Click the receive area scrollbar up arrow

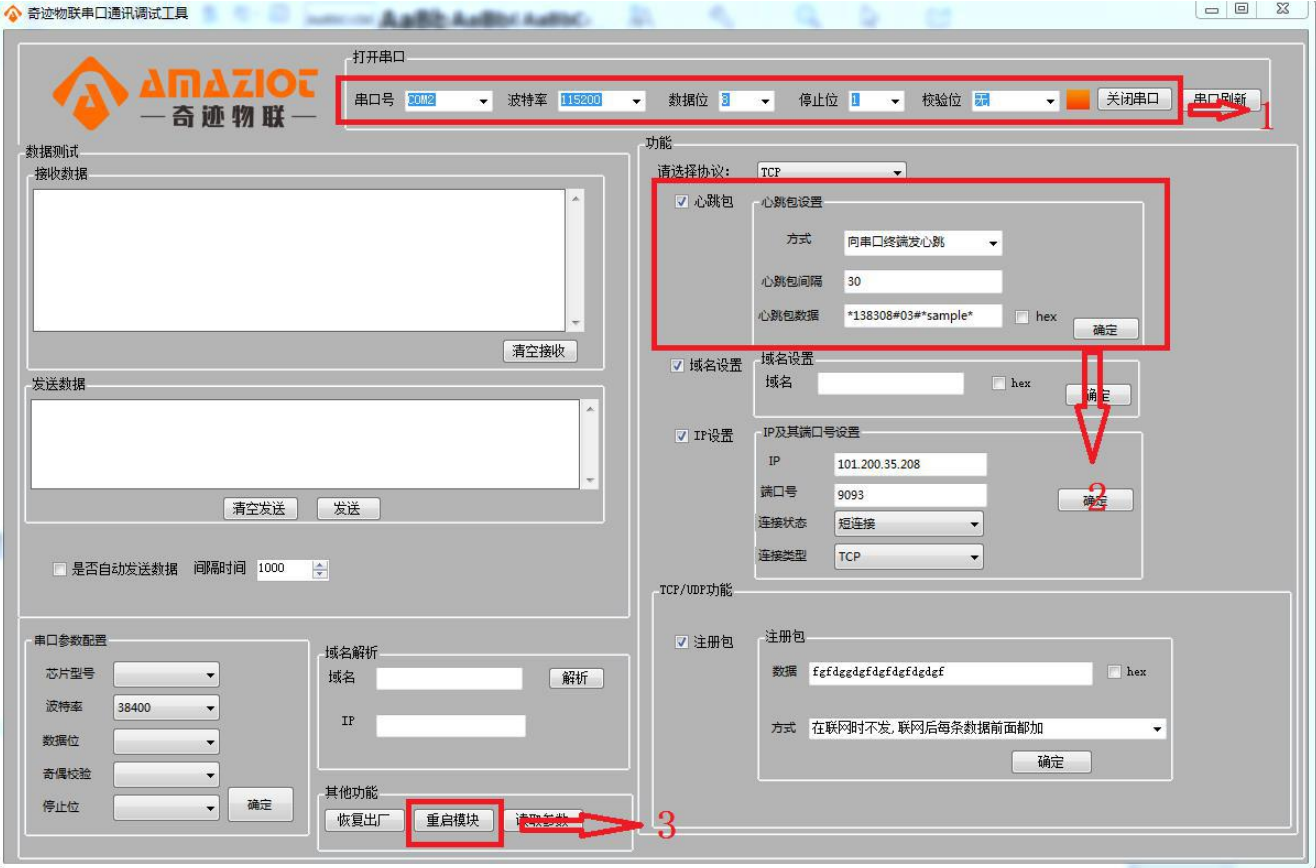575,198
